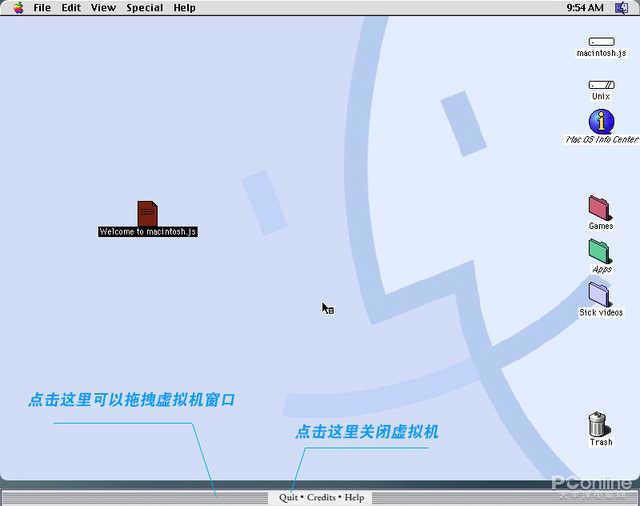Image resolution: width=640 pixels, height=506 pixels.
Task: Click the Credits link
Action: (321, 497)
